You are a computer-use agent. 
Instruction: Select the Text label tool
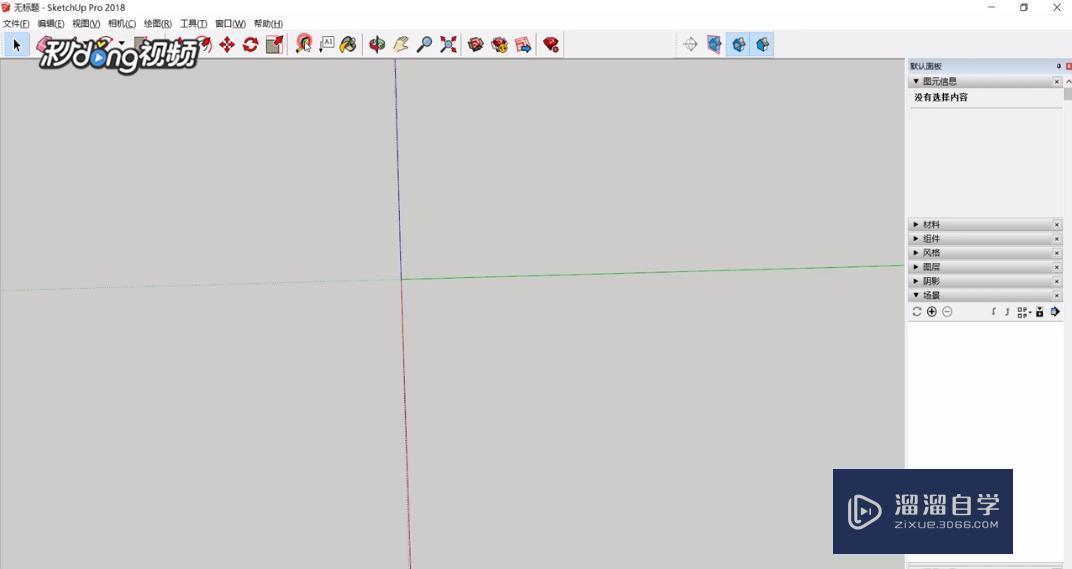pos(327,45)
